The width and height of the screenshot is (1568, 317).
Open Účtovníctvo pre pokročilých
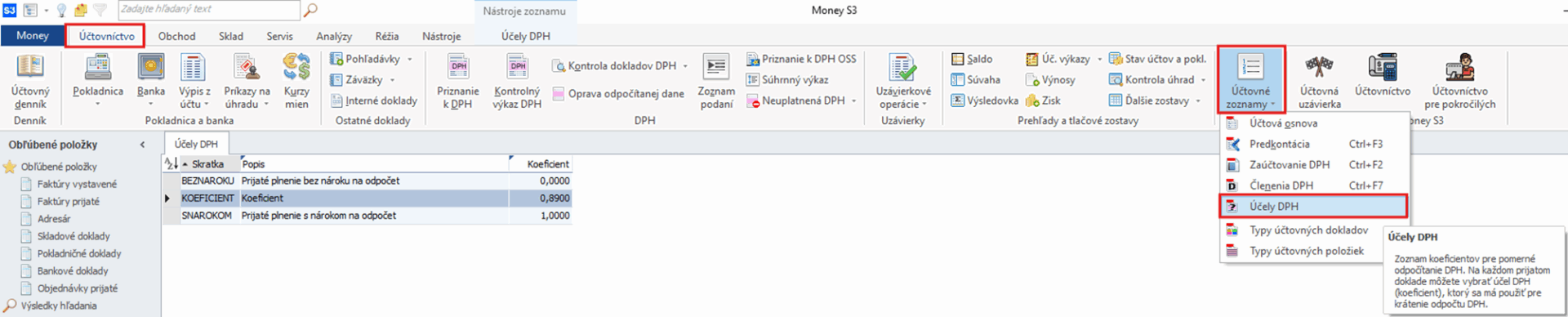point(1460,81)
